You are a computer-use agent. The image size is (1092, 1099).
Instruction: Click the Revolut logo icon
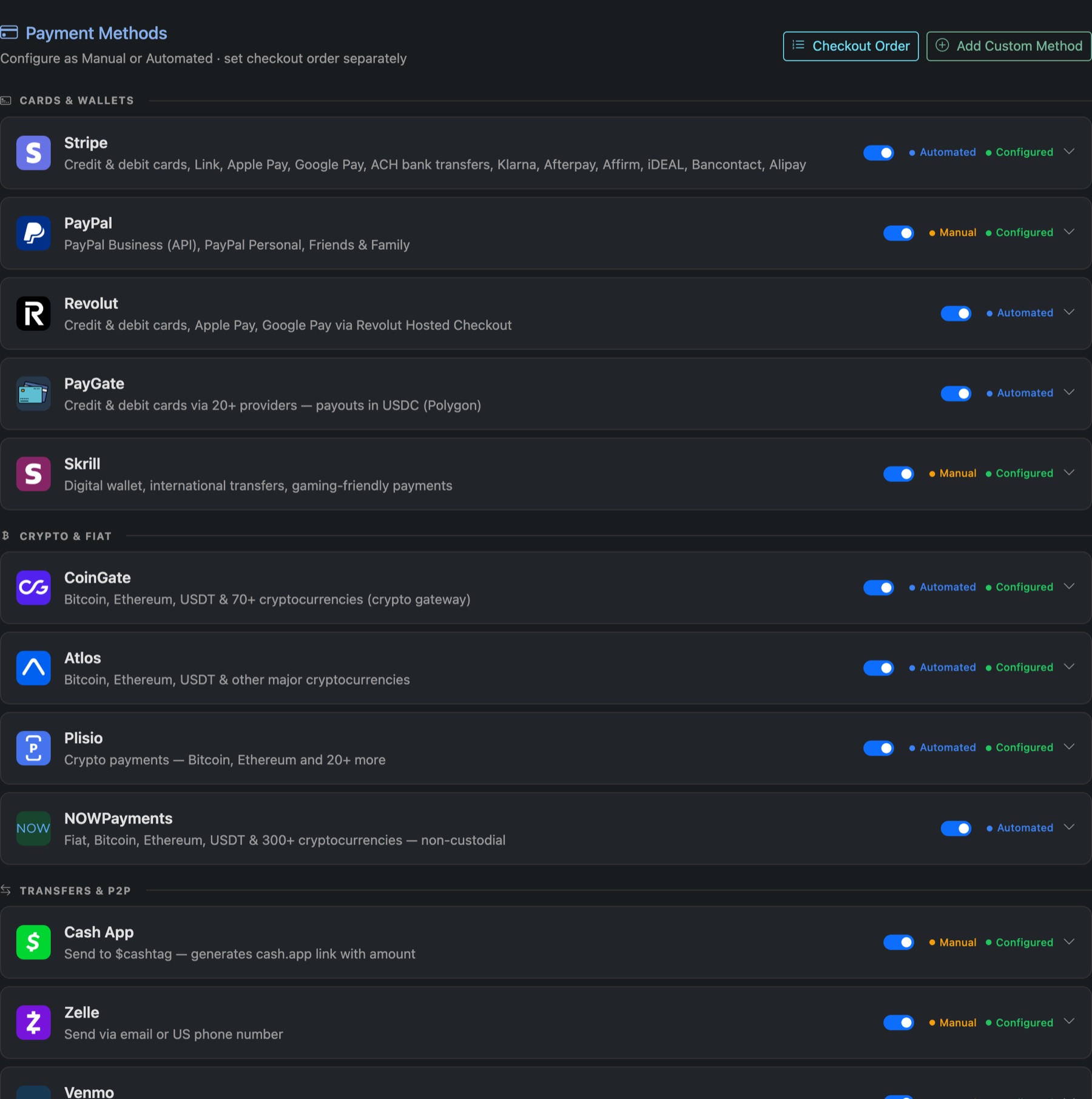pos(33,314)
